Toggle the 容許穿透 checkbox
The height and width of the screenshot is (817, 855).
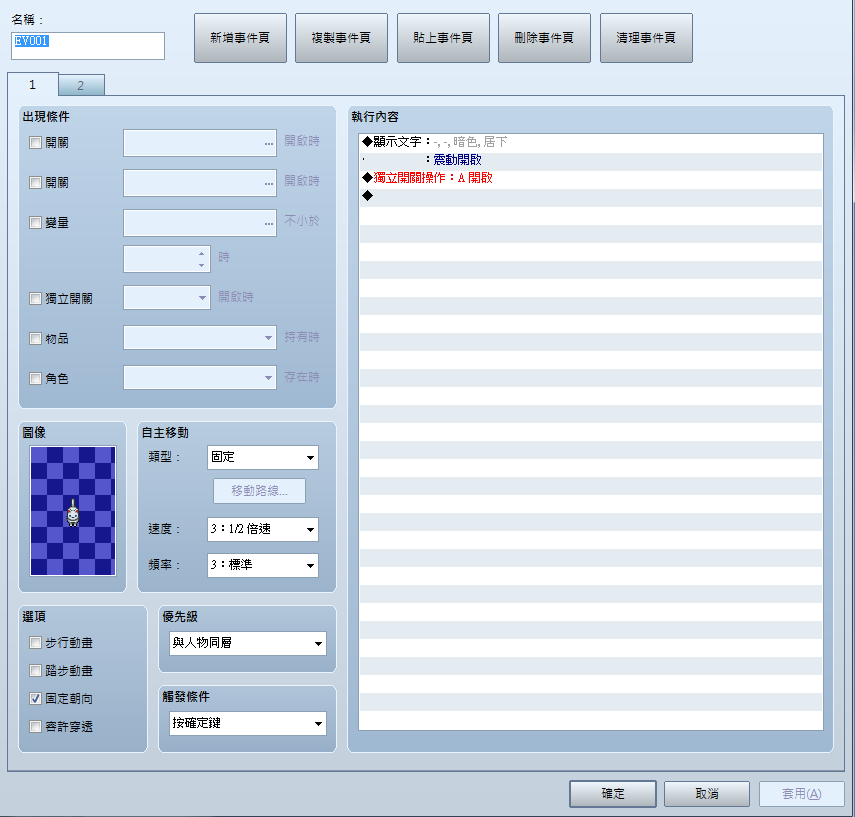(35, 726)
